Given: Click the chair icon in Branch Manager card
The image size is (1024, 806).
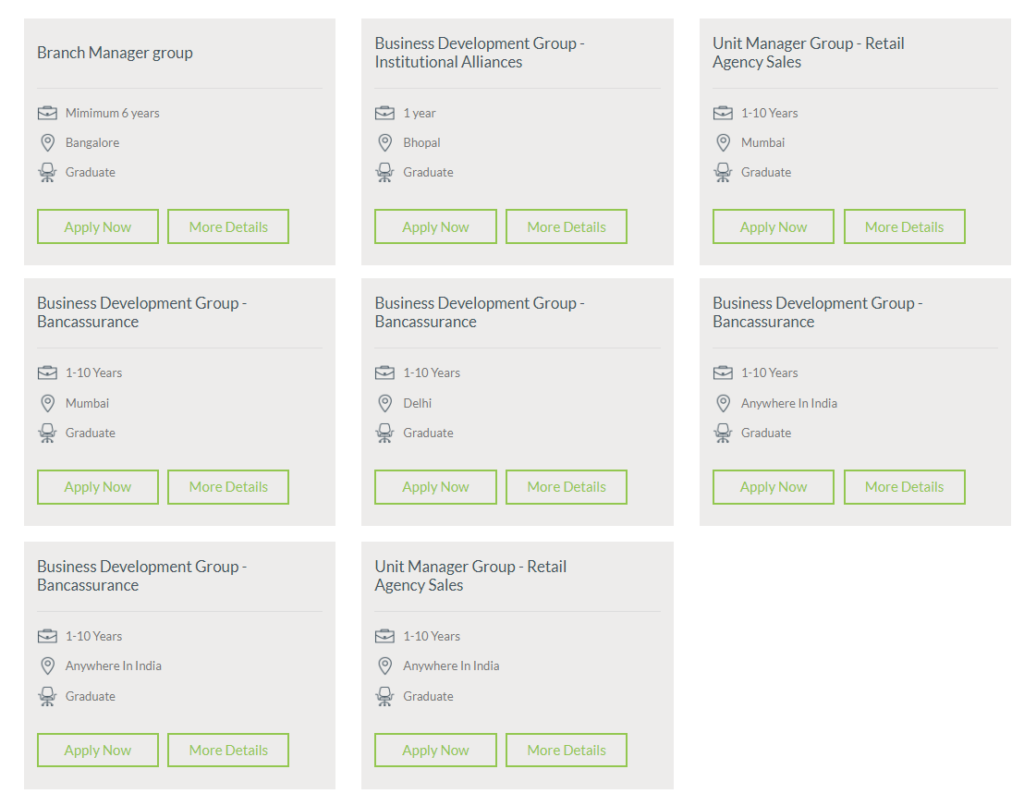Looking at the screenshot, I should pos(47,173).
